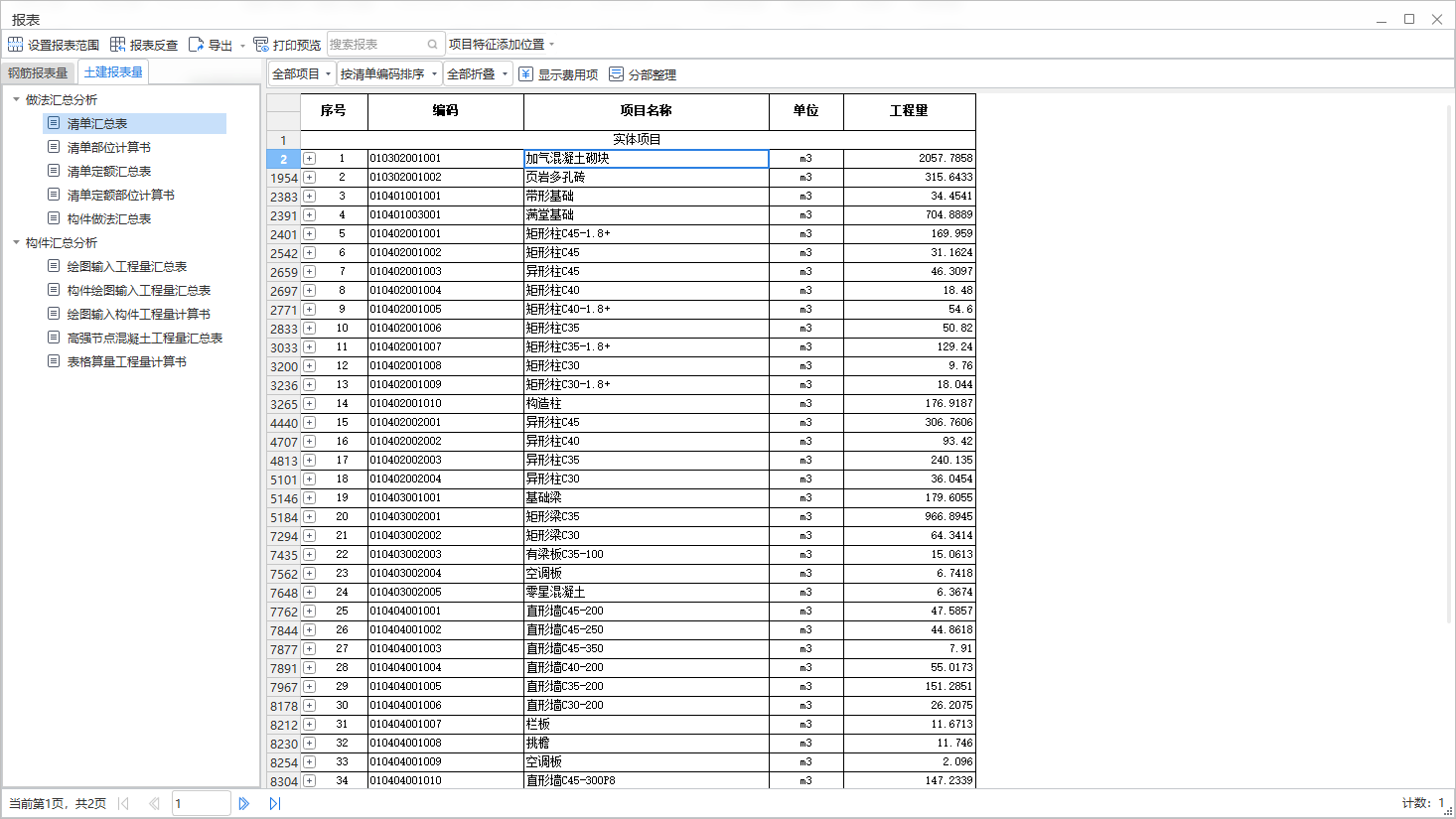The width and height of the screenshot is (1456, 819).
Task: Click the code cell 010404001008
Action: point(446,744)
